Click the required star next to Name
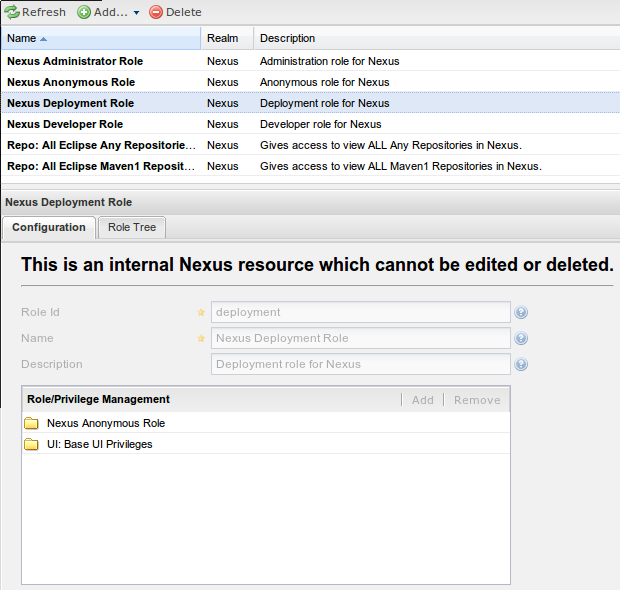 pyautogui.click(x=201, y=338)
